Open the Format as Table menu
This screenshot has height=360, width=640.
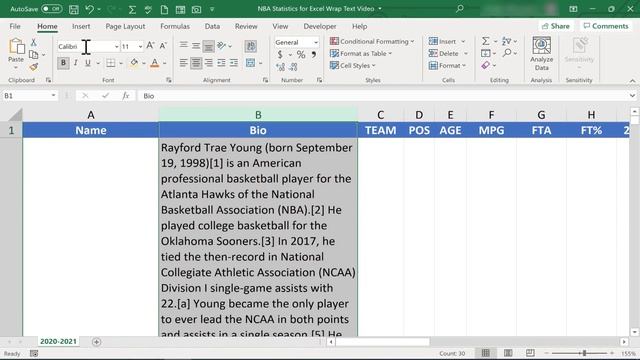[x=361, y=53]
